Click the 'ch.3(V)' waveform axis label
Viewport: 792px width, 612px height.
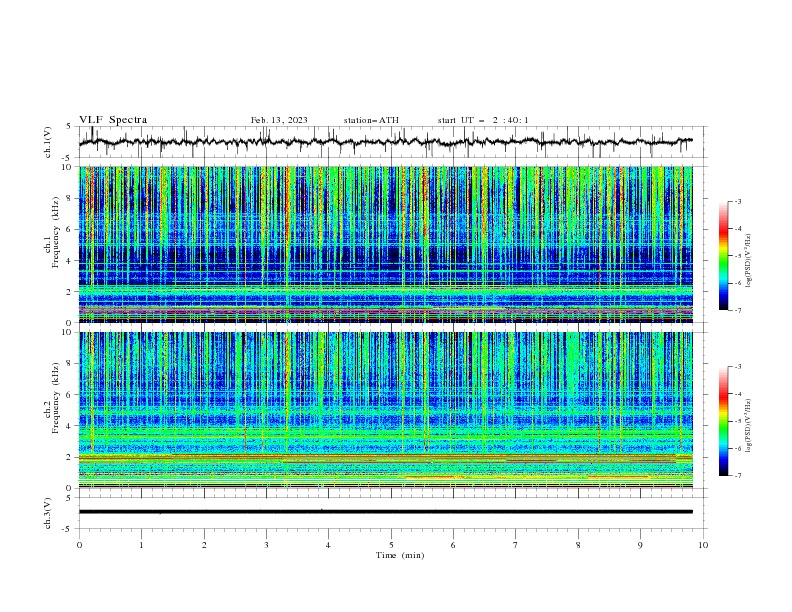(48, 513)
